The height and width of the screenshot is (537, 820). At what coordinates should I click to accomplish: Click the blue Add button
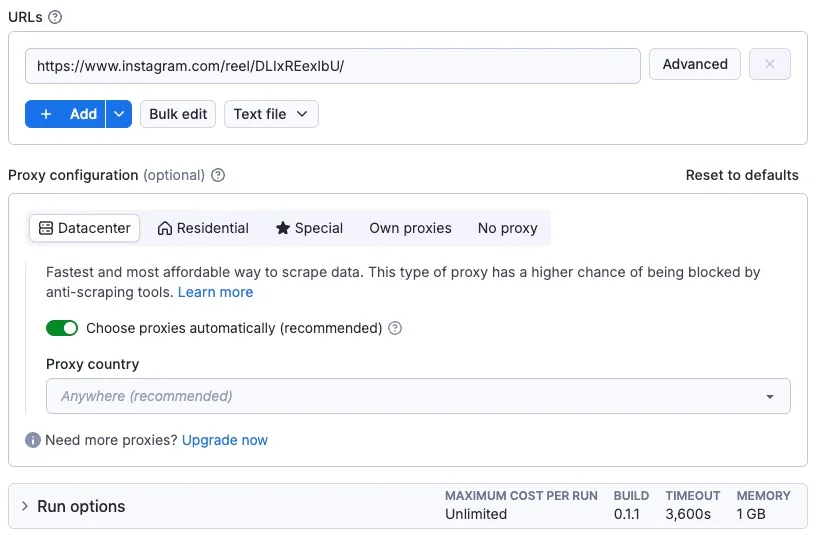65,114
